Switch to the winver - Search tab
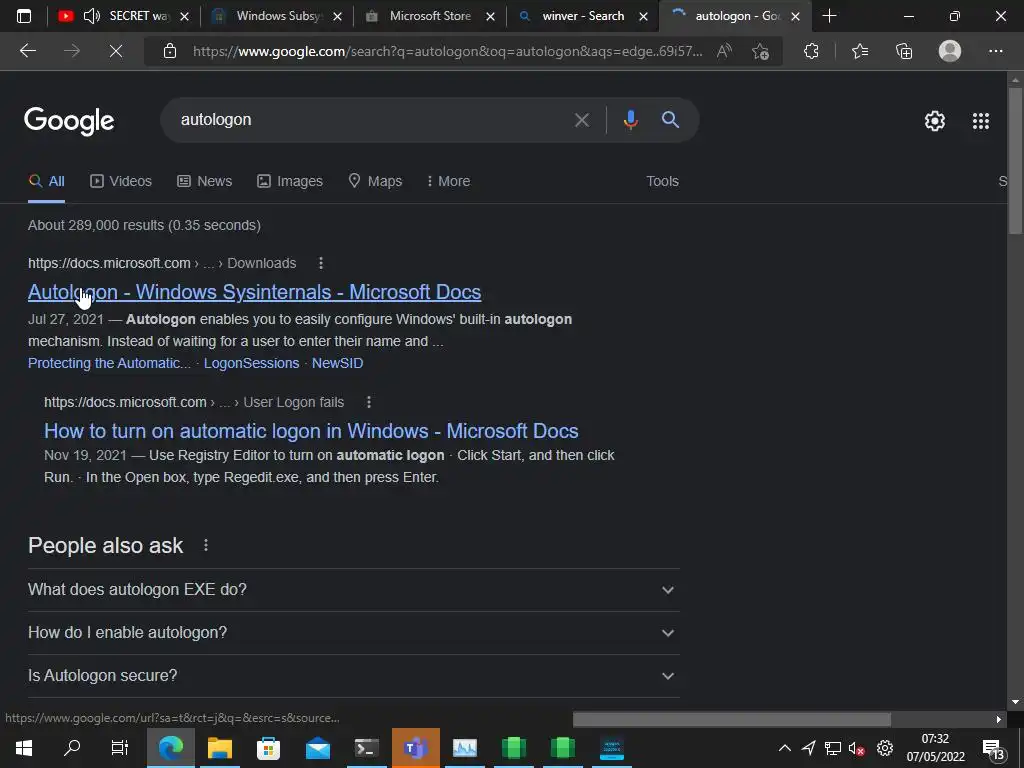The height and width of the screenshot is (768, 1024). click(x=583, y=16)
